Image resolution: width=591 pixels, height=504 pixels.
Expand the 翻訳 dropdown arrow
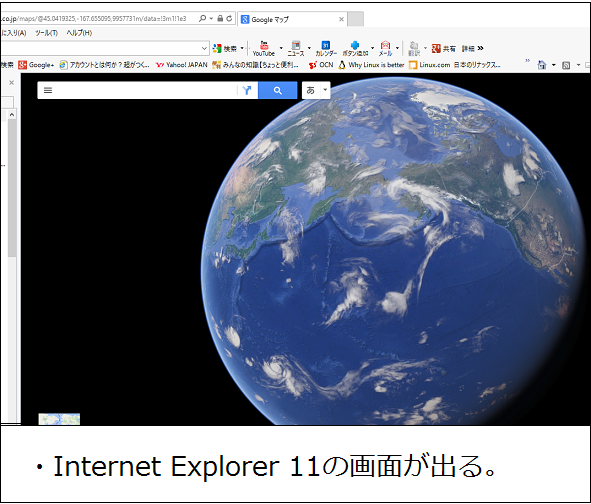point(425,48)
